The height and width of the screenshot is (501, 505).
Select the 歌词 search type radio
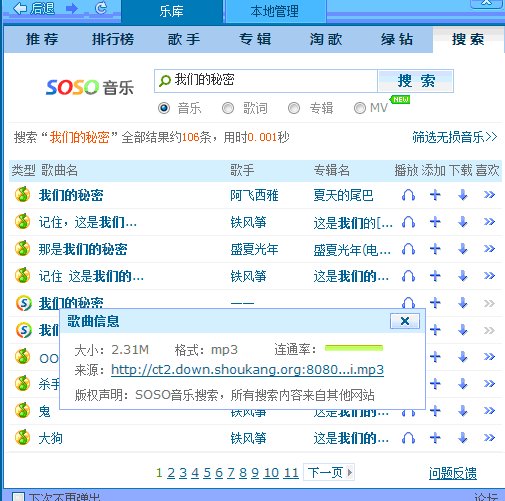228,108
